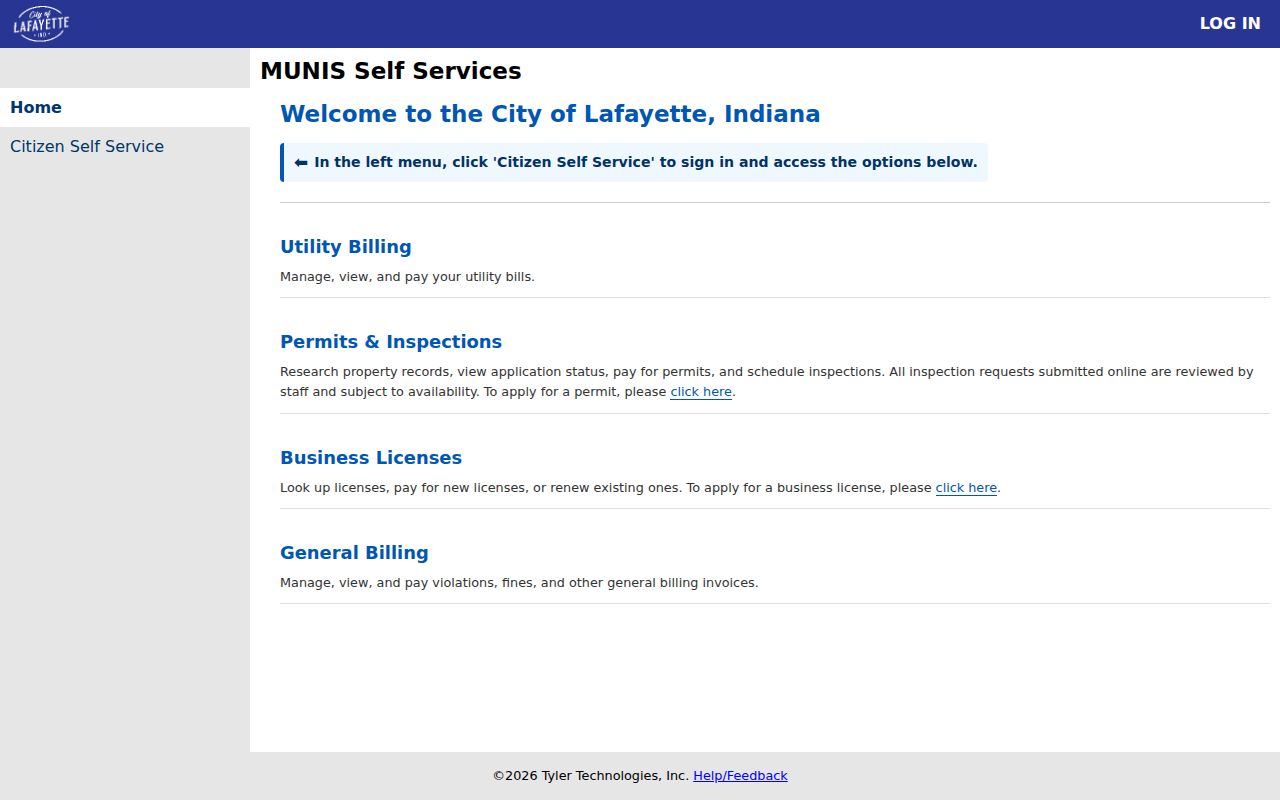Open the Utility Billing heading
Viewport: 1280px width, 800px height.
[346, 247]
